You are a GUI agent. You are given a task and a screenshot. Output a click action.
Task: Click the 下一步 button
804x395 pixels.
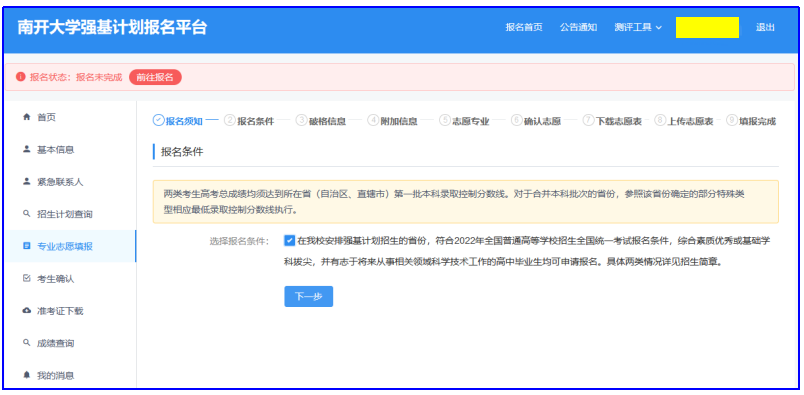point(309,297)
